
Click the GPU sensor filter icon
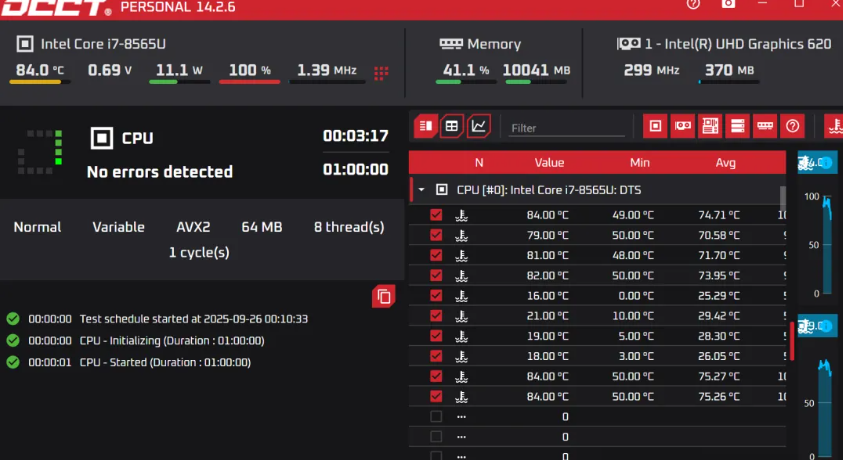click(x=683, y=126)
